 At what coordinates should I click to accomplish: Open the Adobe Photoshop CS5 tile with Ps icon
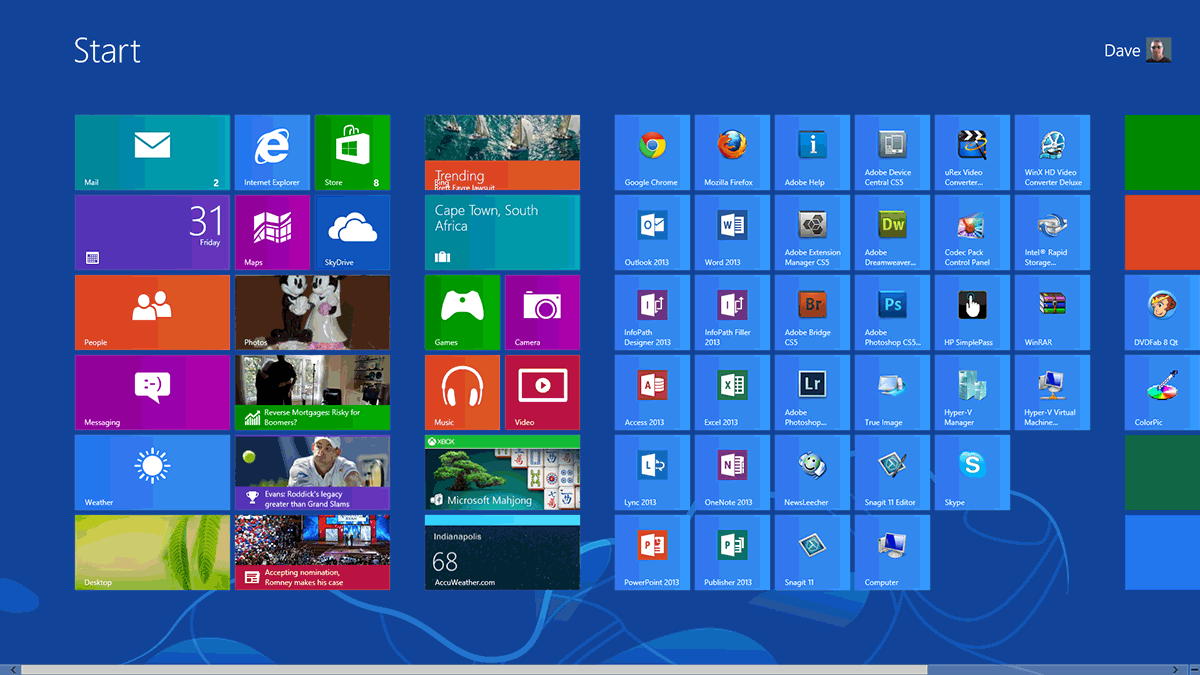tap(892, 312)
